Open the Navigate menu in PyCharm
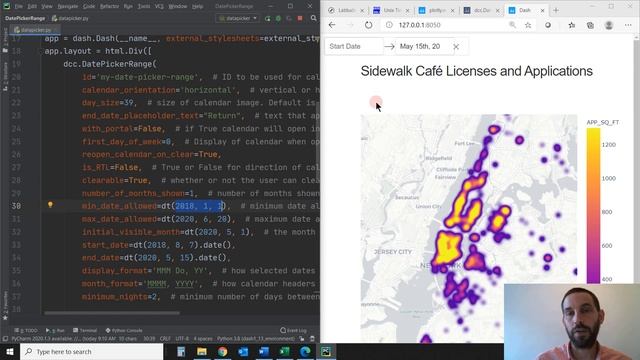This screenshot has height=360, width=640. tap(68, 6)
